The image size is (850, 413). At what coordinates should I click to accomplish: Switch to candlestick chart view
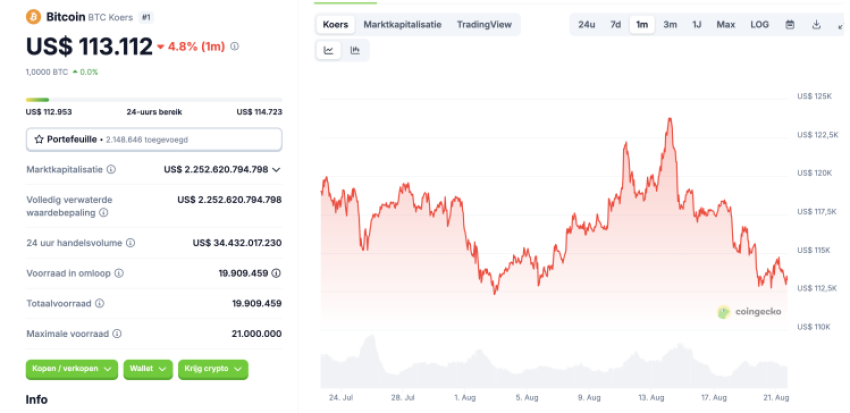tap(354, 50)
